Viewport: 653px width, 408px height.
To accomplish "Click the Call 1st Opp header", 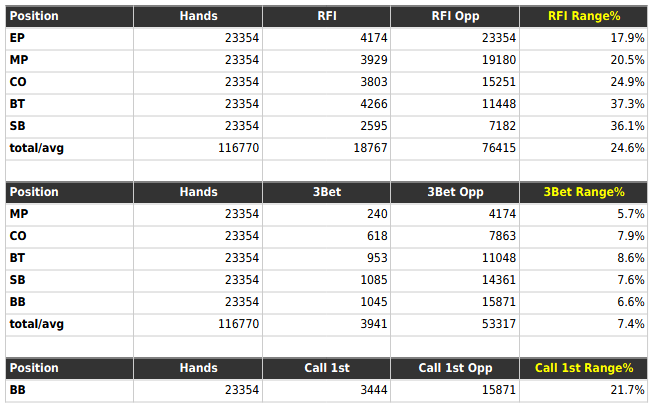I will [455, 368].
